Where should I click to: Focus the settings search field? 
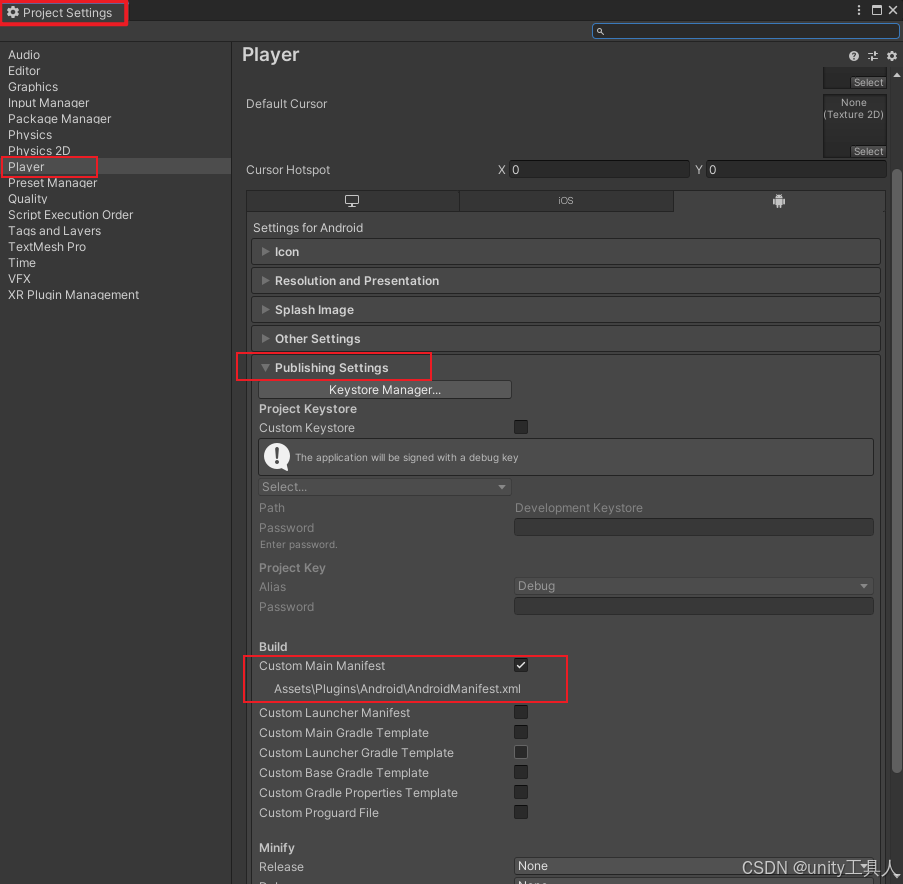coord(745,31)
